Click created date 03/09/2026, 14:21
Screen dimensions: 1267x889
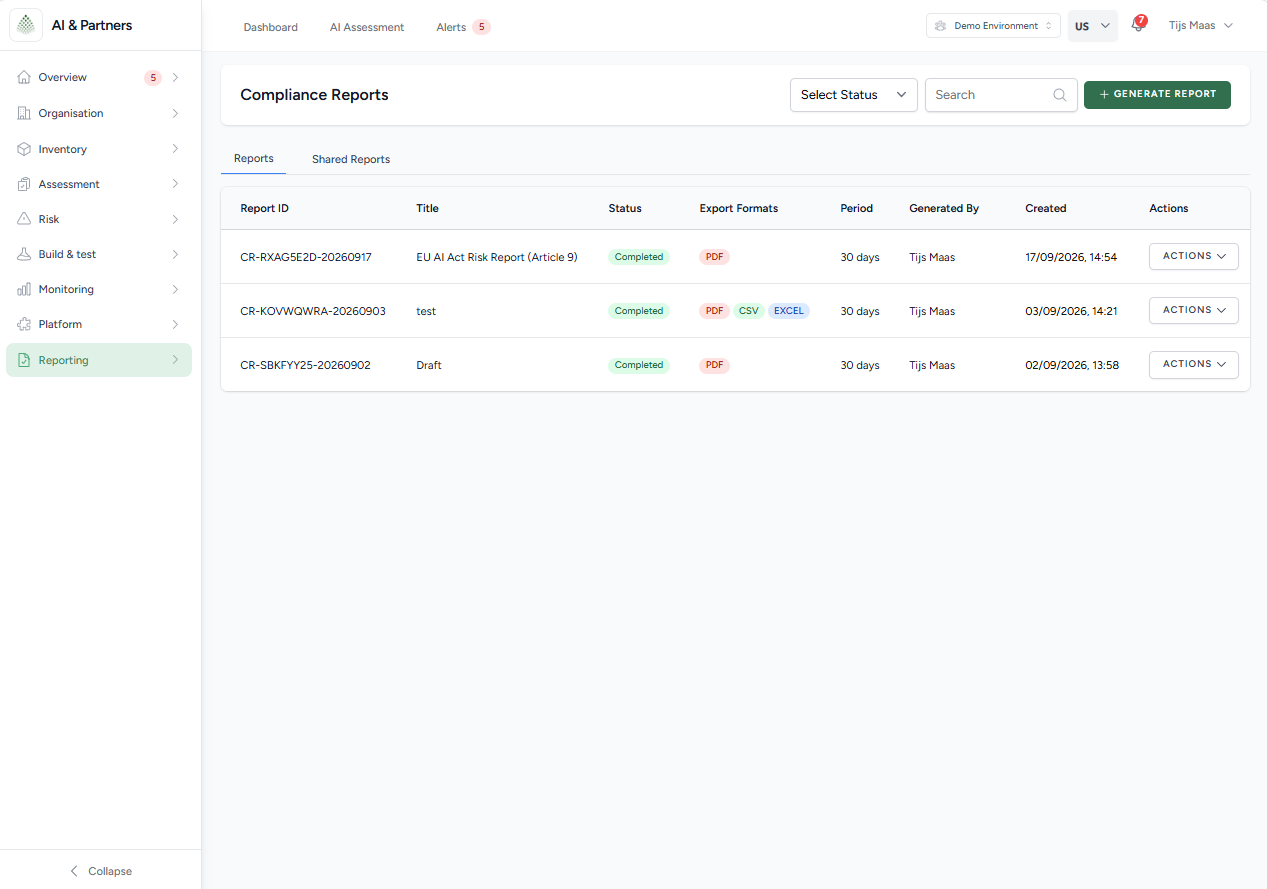(1072, 311)
